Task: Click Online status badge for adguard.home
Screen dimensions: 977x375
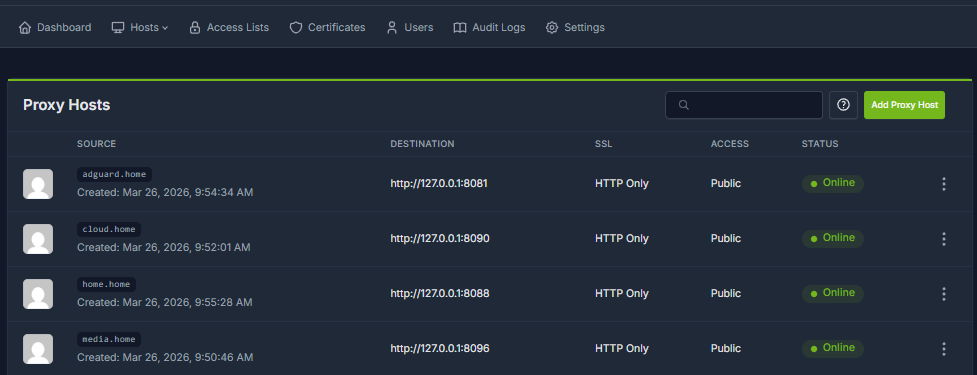Action: [832, 183]
